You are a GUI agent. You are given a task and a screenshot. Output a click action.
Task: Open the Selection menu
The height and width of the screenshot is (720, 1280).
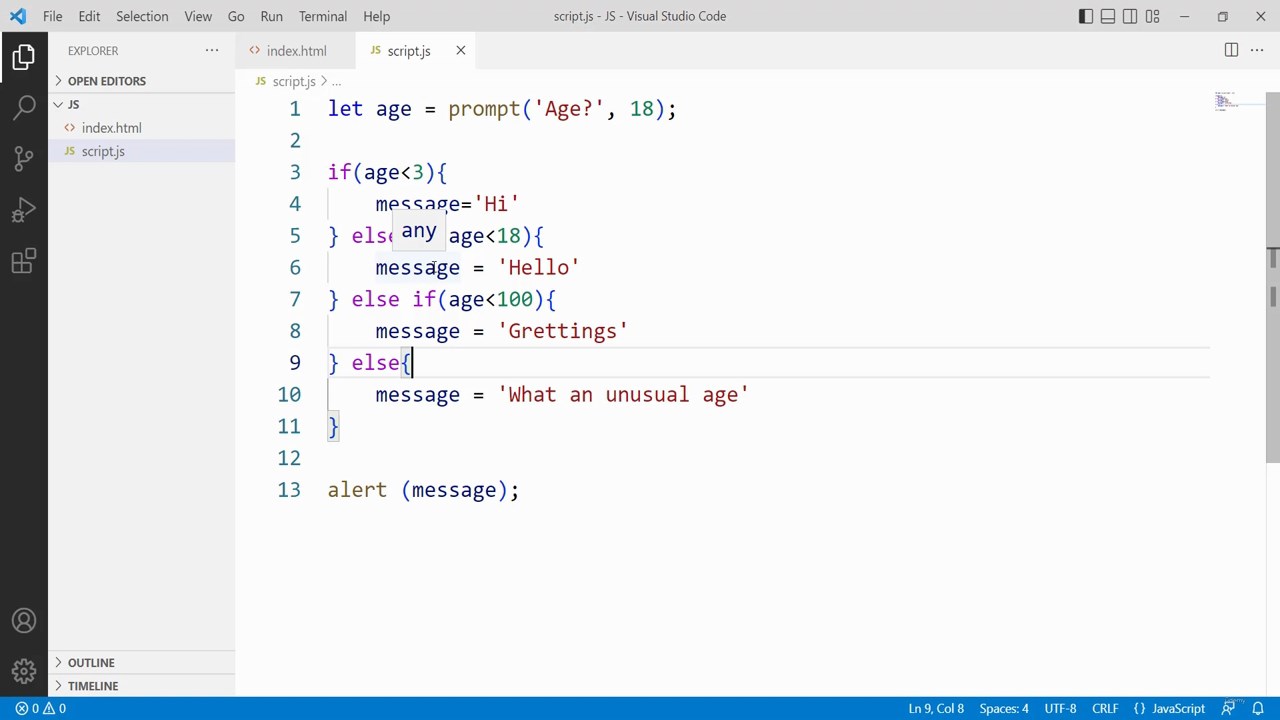coord(142,16)
